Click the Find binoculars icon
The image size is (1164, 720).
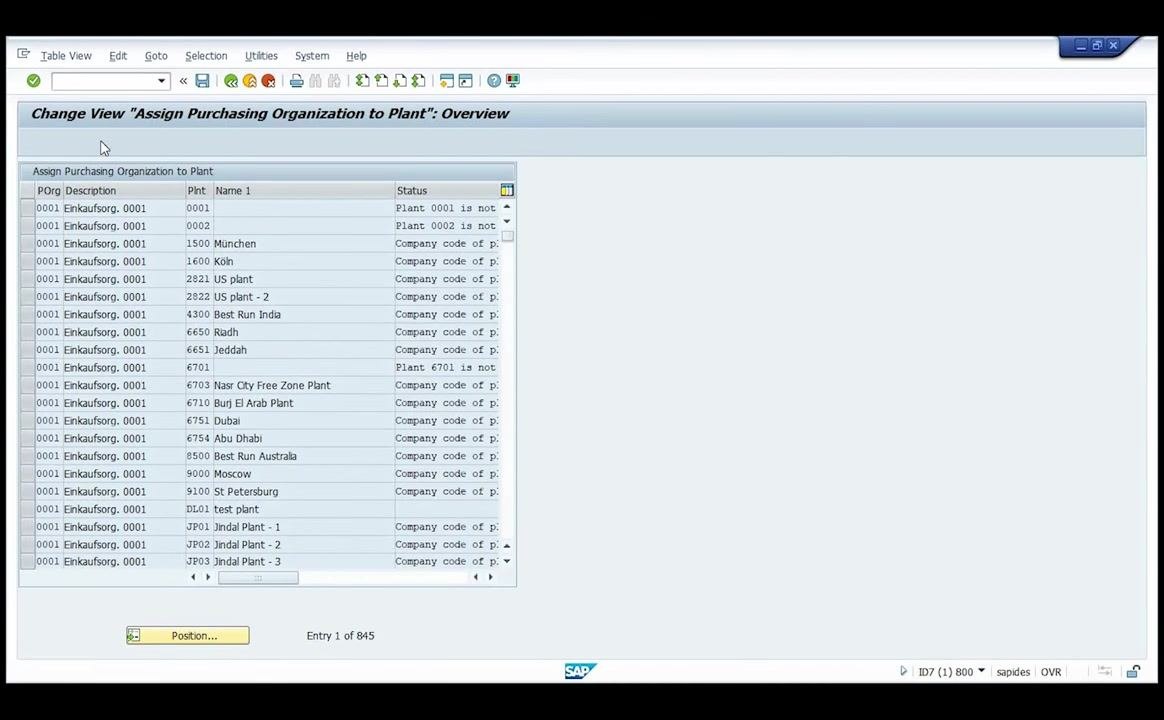point(315,80)
